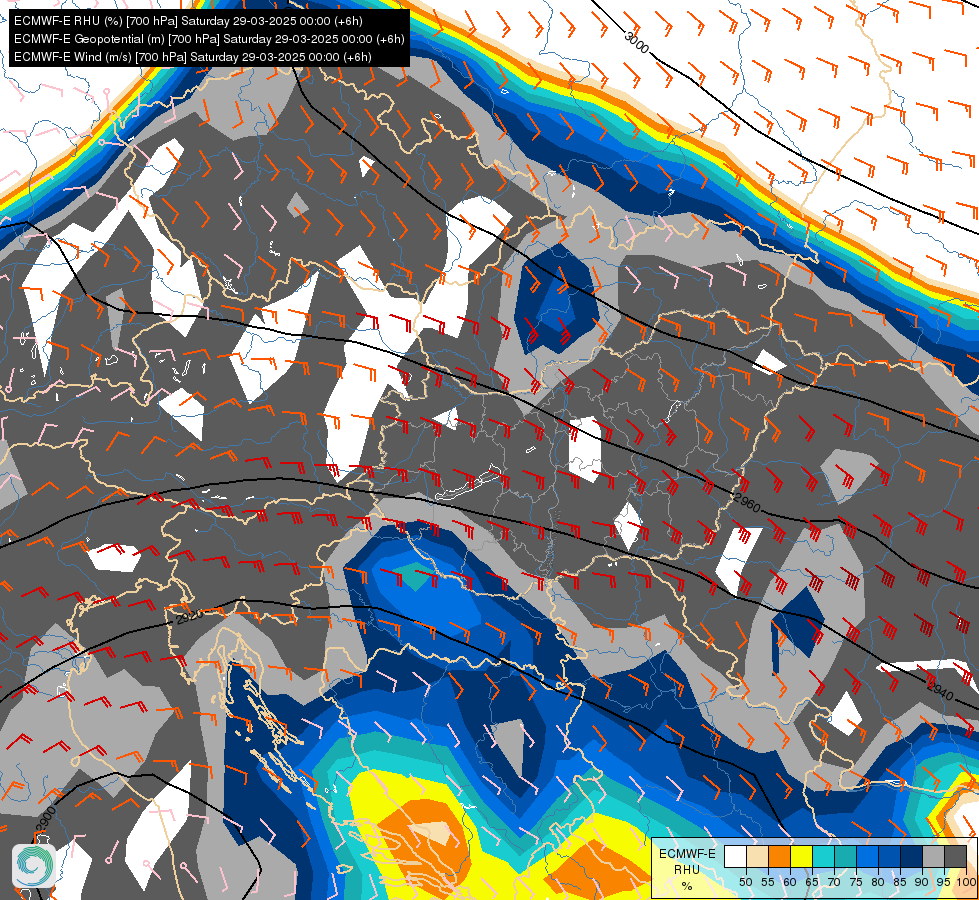Click the ECMWF-E RHU (%) title line

pos(188,21)
